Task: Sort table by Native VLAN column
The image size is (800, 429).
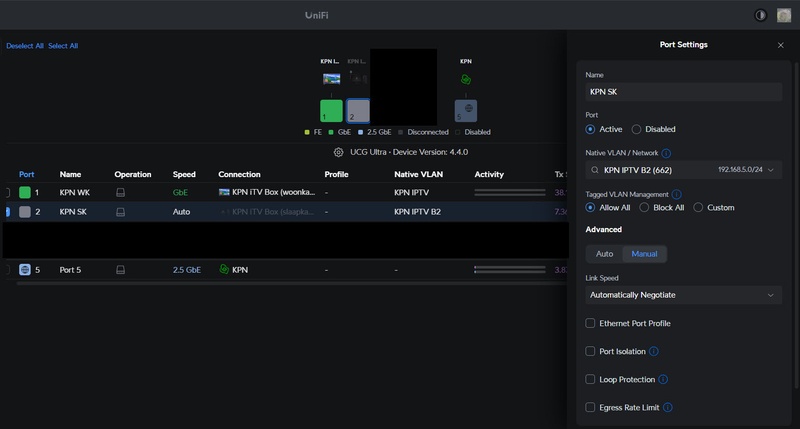Action: [x=418, y=174]
